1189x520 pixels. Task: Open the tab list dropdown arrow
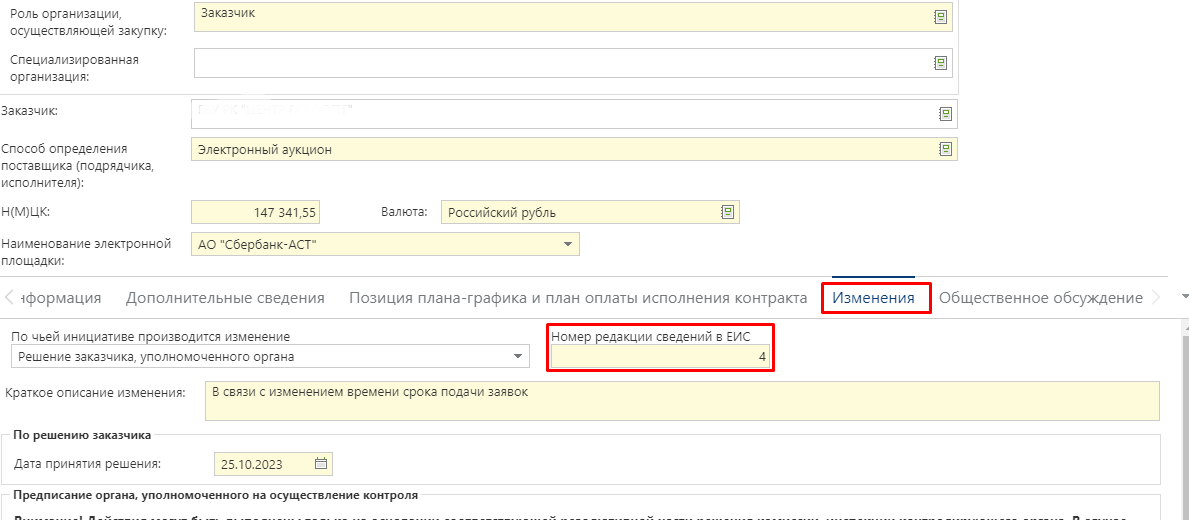1185,297
